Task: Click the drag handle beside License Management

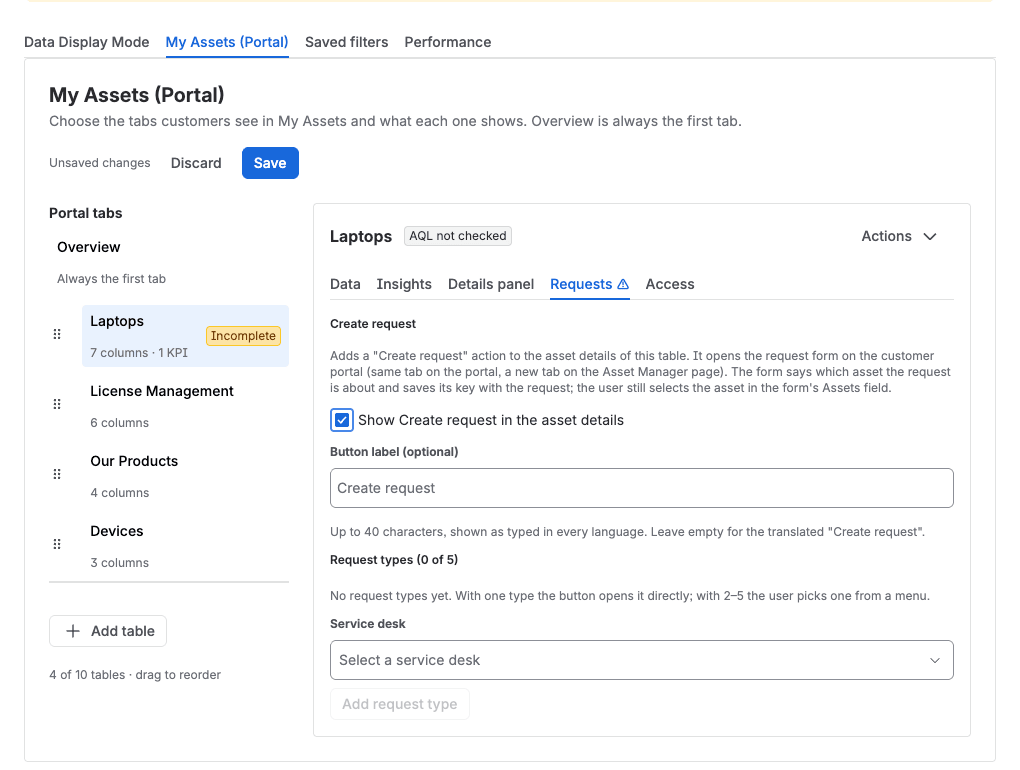Action: pyautogui.click(x=57, y=405)
